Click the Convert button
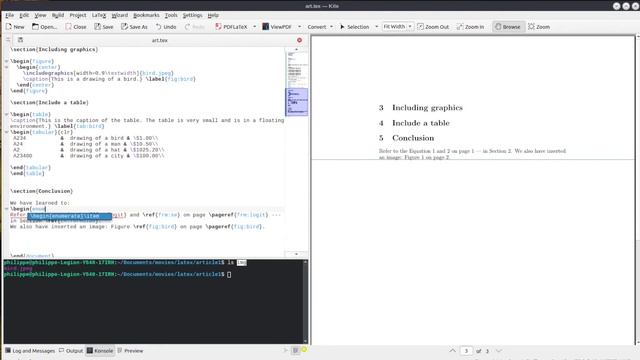 tap(316, 27)
